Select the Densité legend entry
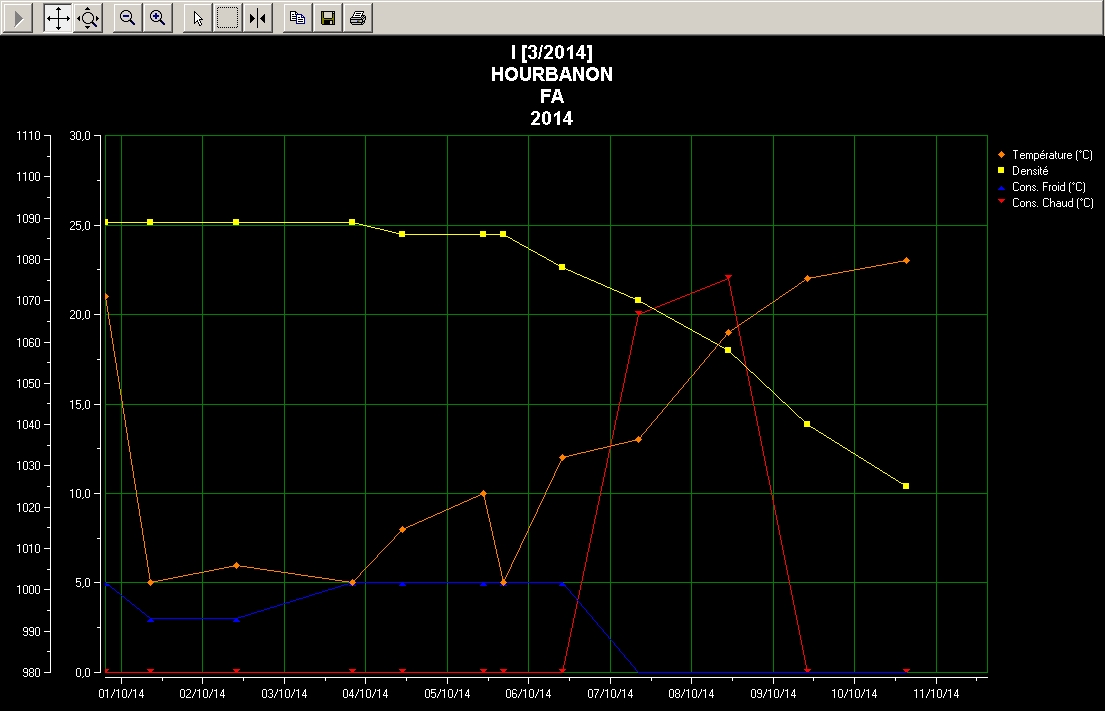Image resolution: width=1105 pixels, height=711 pixels. pyautogui.click(x=1029, y=171)
